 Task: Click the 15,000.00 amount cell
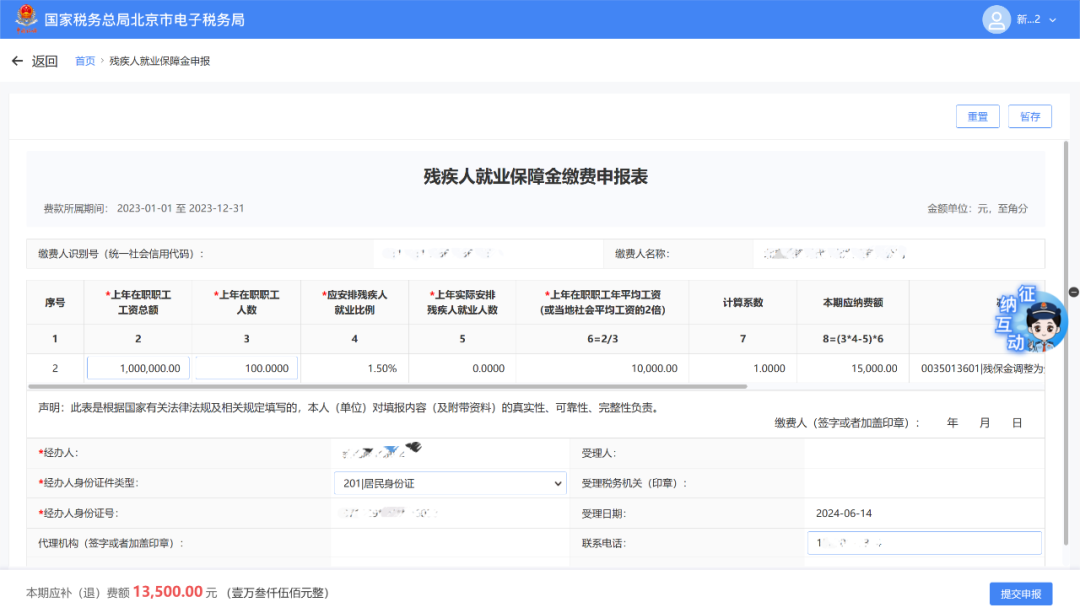coord(853,368)
